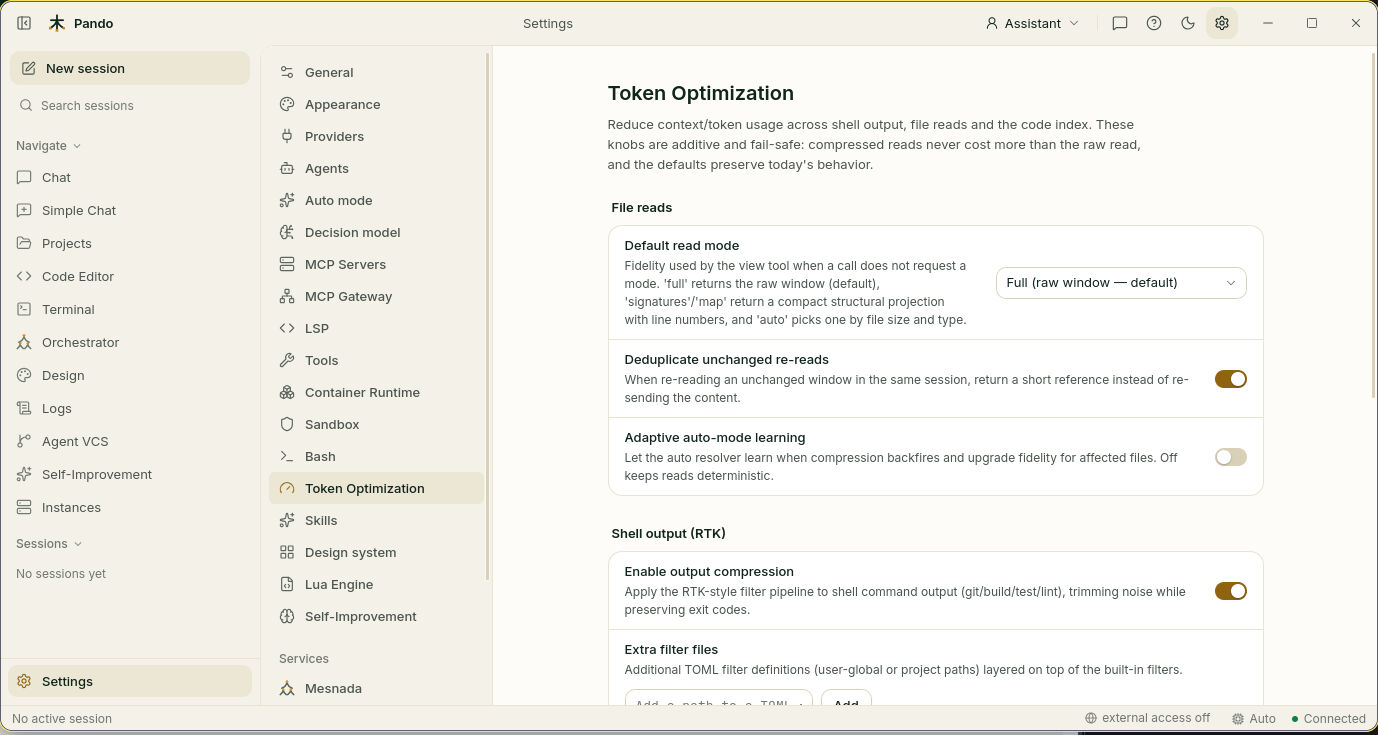This screenshot has width=1378, height=735.
Task: Open the Default read mode dropdown
Action: coord(1121,283)
